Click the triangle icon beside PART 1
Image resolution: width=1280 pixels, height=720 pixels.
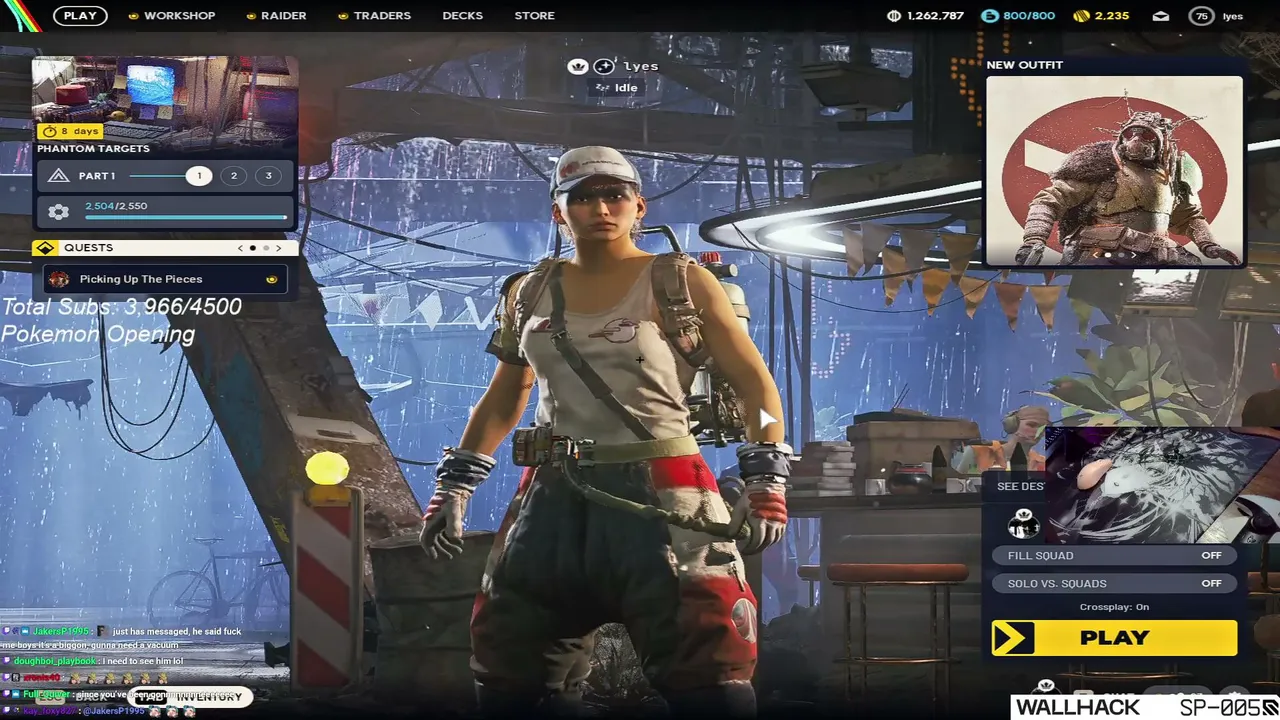pos(58,176)
